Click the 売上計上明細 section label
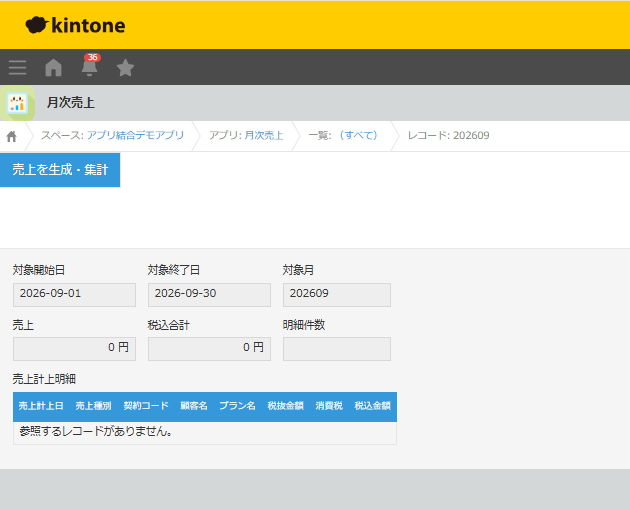Image resolution: width=630 pixels, height=510 pixels. (44, 379)
